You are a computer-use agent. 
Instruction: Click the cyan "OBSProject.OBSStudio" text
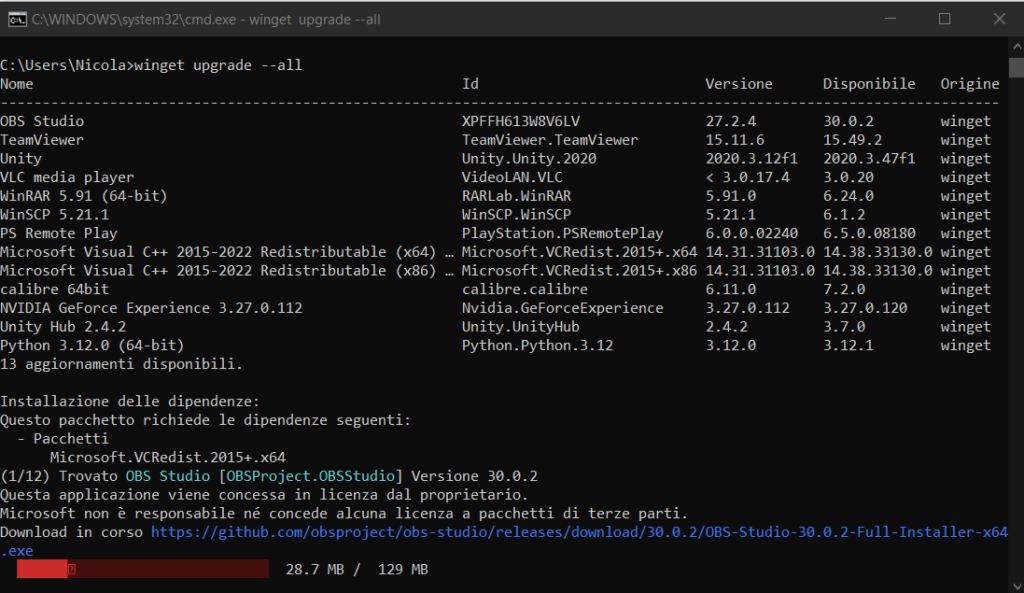coord(310,476)
